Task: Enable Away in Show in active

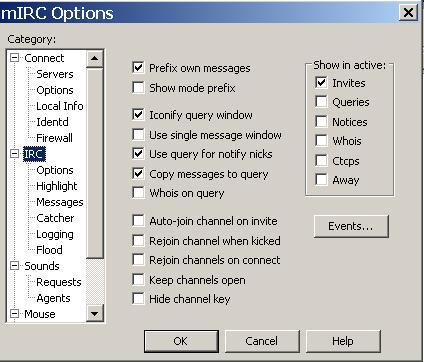Action: (321, 180)
